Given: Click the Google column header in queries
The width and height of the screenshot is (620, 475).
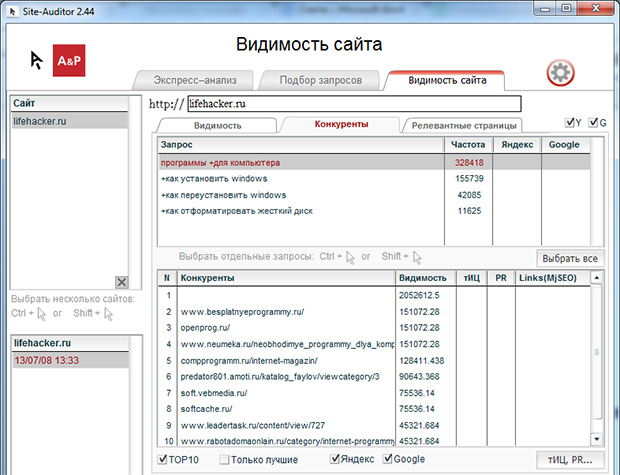Looking at the screenshot, I should pyautogui.click(x=565, y=145).
